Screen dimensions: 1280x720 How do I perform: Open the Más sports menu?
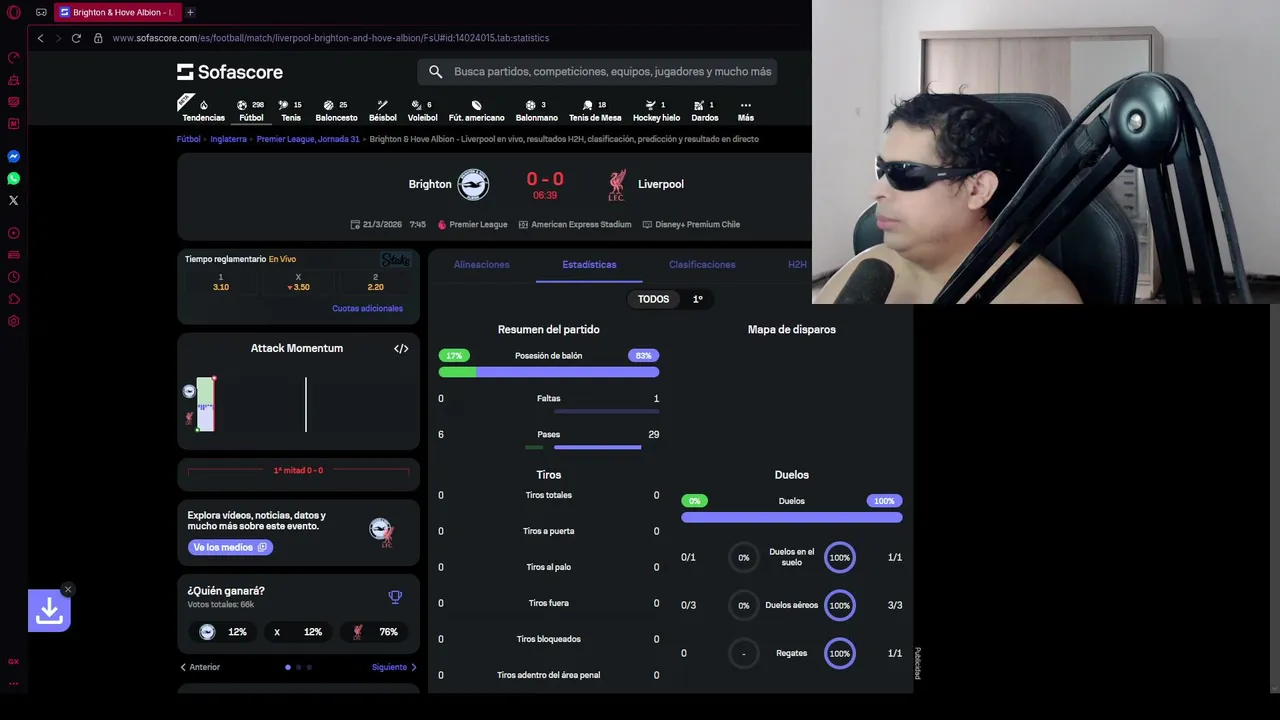(746, 110)
